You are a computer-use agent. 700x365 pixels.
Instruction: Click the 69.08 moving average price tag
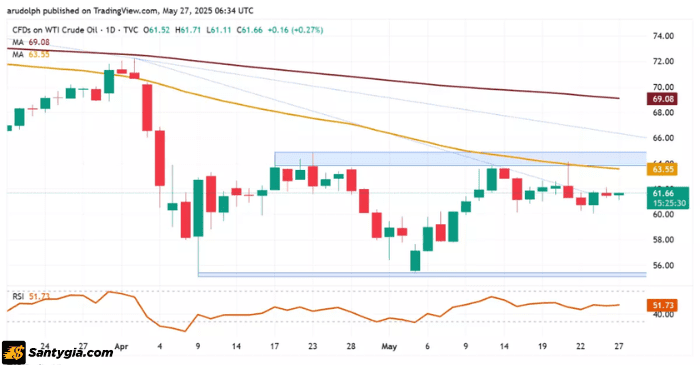pyautogui.click(x=662, y=99)
